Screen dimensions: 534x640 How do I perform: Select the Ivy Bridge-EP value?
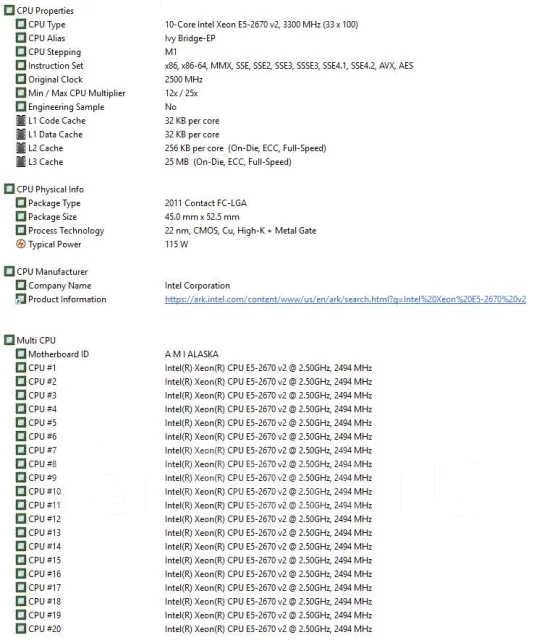(x=190, y=38)
